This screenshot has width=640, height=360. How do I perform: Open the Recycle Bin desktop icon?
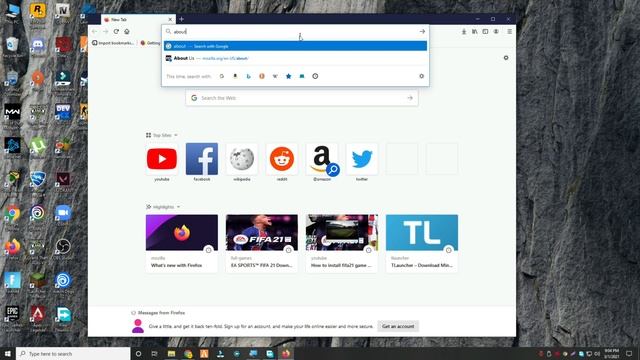tap(12, 45)
